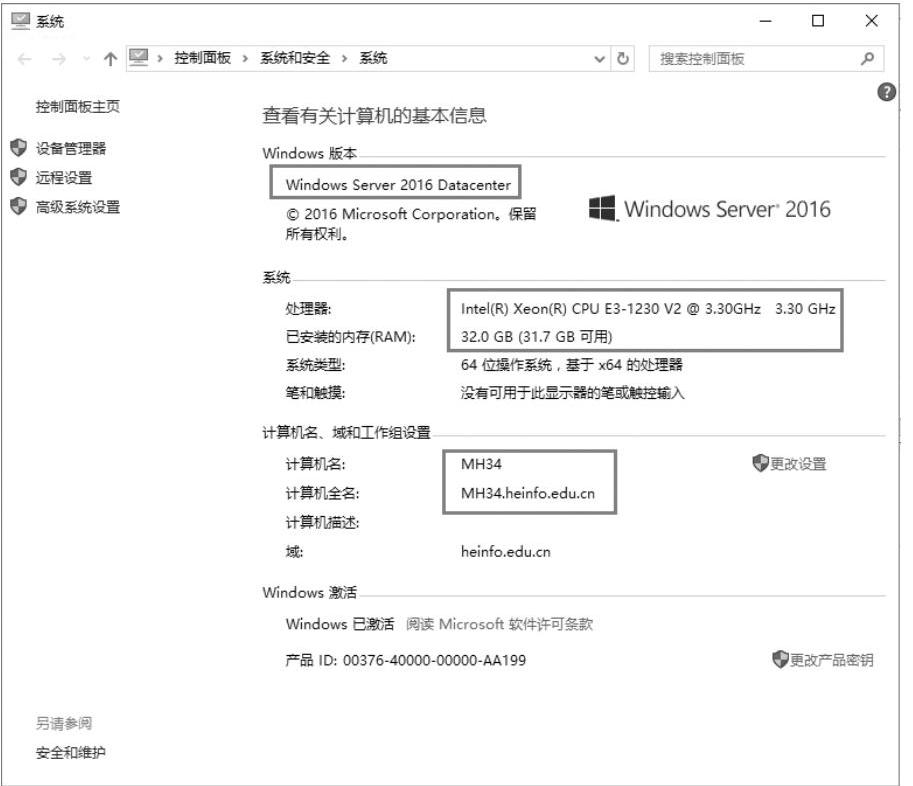Click 系统 in the address bar breadcrumb
Screen dimensions: 913x786
coord(373,58)
